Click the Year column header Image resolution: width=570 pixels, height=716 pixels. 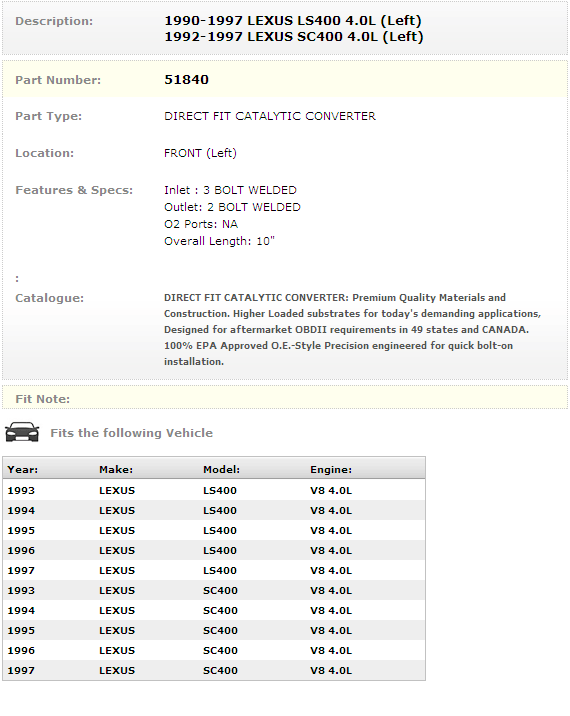coord(23,469)
